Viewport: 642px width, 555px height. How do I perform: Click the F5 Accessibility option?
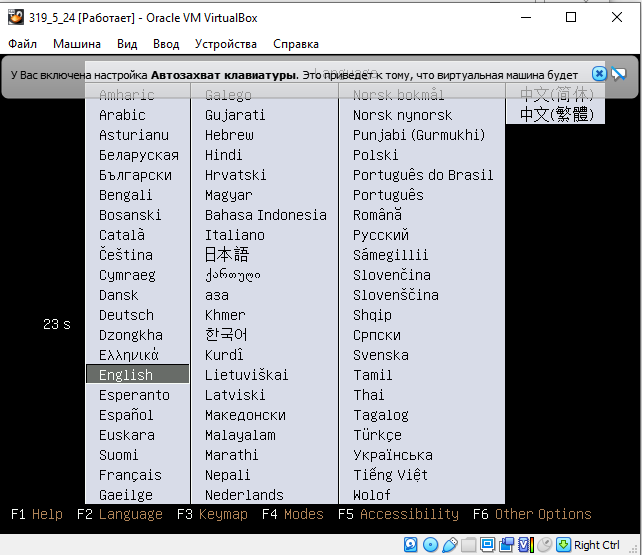(398, 514)
